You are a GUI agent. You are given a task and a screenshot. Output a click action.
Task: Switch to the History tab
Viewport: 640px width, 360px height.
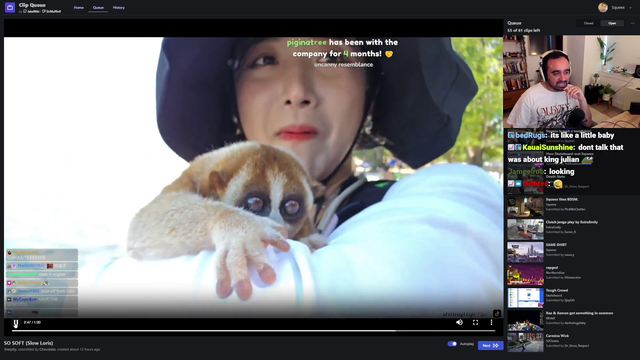tap(119, 8)
